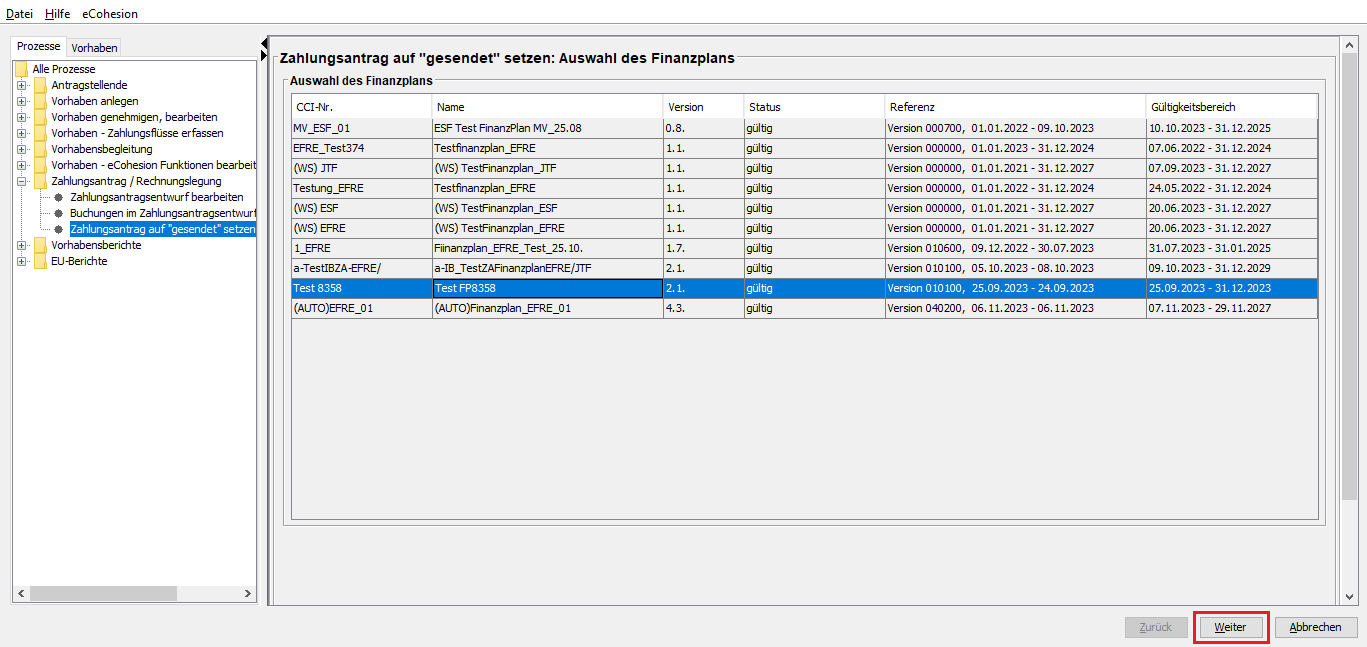Click the Alle Prozesse folder icon
Viewport: 1367px width, 647px height.
tap(21, 69)
